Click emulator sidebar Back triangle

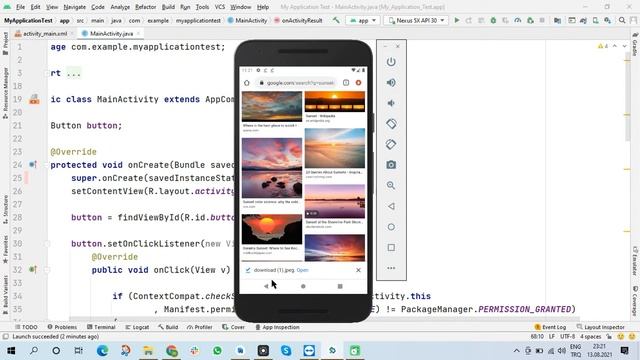[391, 206]
